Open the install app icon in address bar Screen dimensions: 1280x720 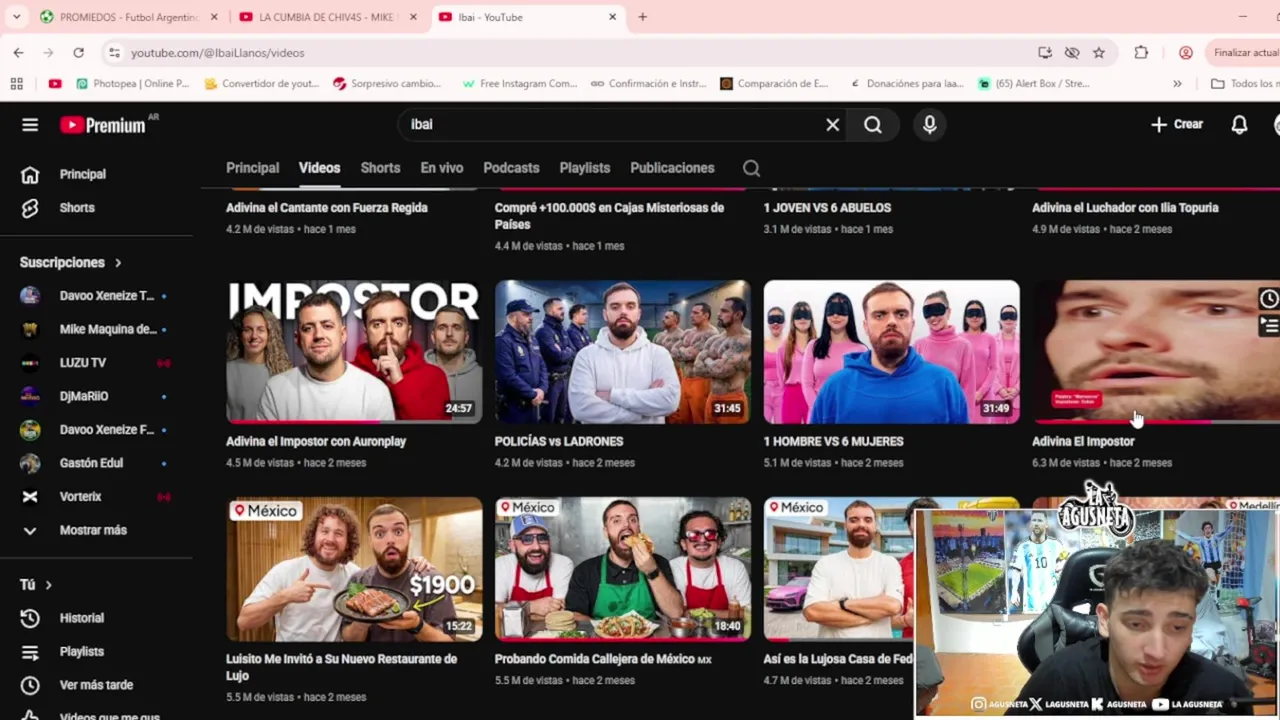(x=1045, y=52)
